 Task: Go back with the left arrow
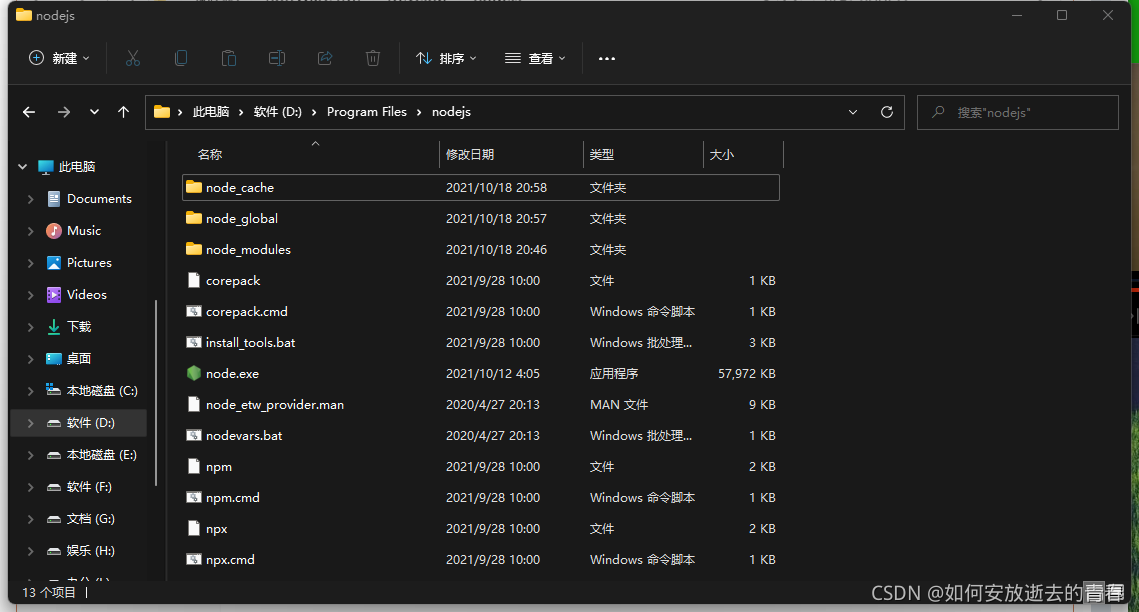29,112
